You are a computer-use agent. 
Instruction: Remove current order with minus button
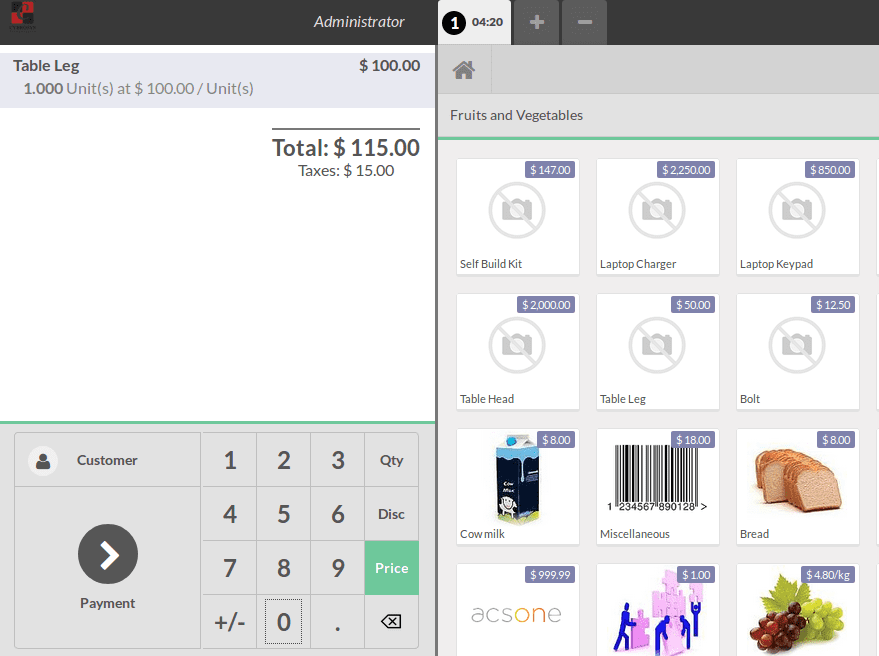pos(585,22)
